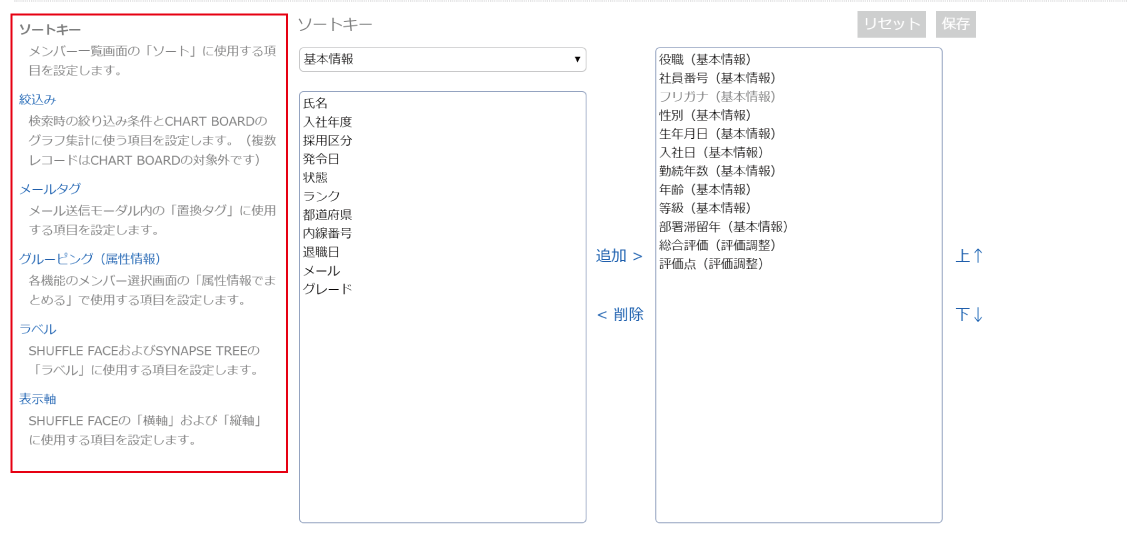
Task: Move item down with 下↓
Action: pyautogui.click(x=969, y=315)
